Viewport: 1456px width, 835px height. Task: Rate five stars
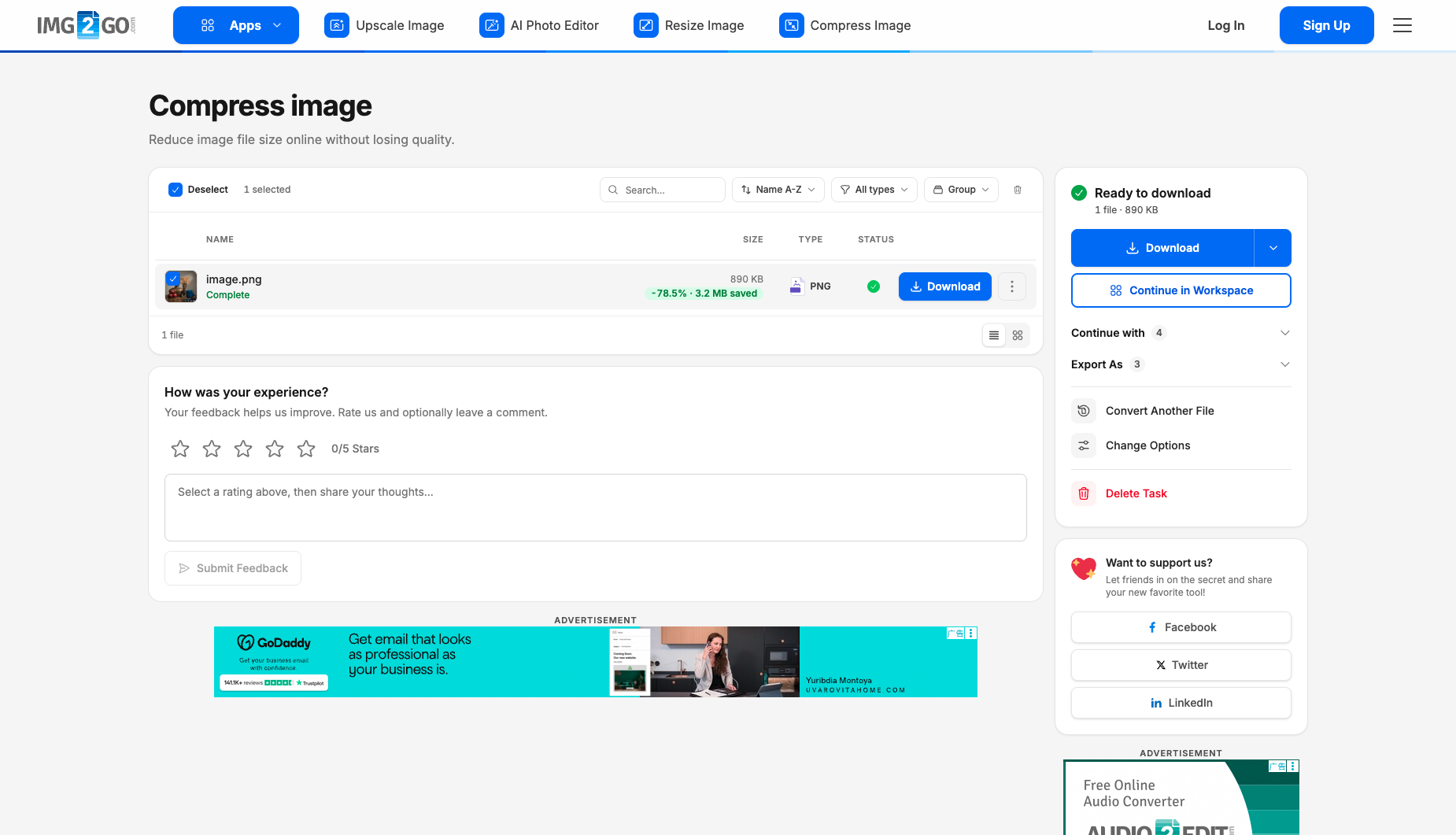306,449
